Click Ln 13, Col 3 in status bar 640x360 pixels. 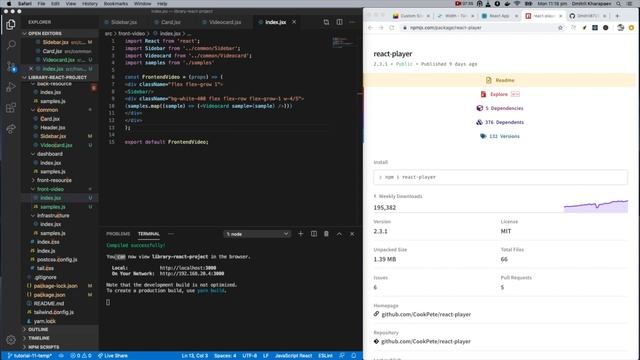point(194,356)
